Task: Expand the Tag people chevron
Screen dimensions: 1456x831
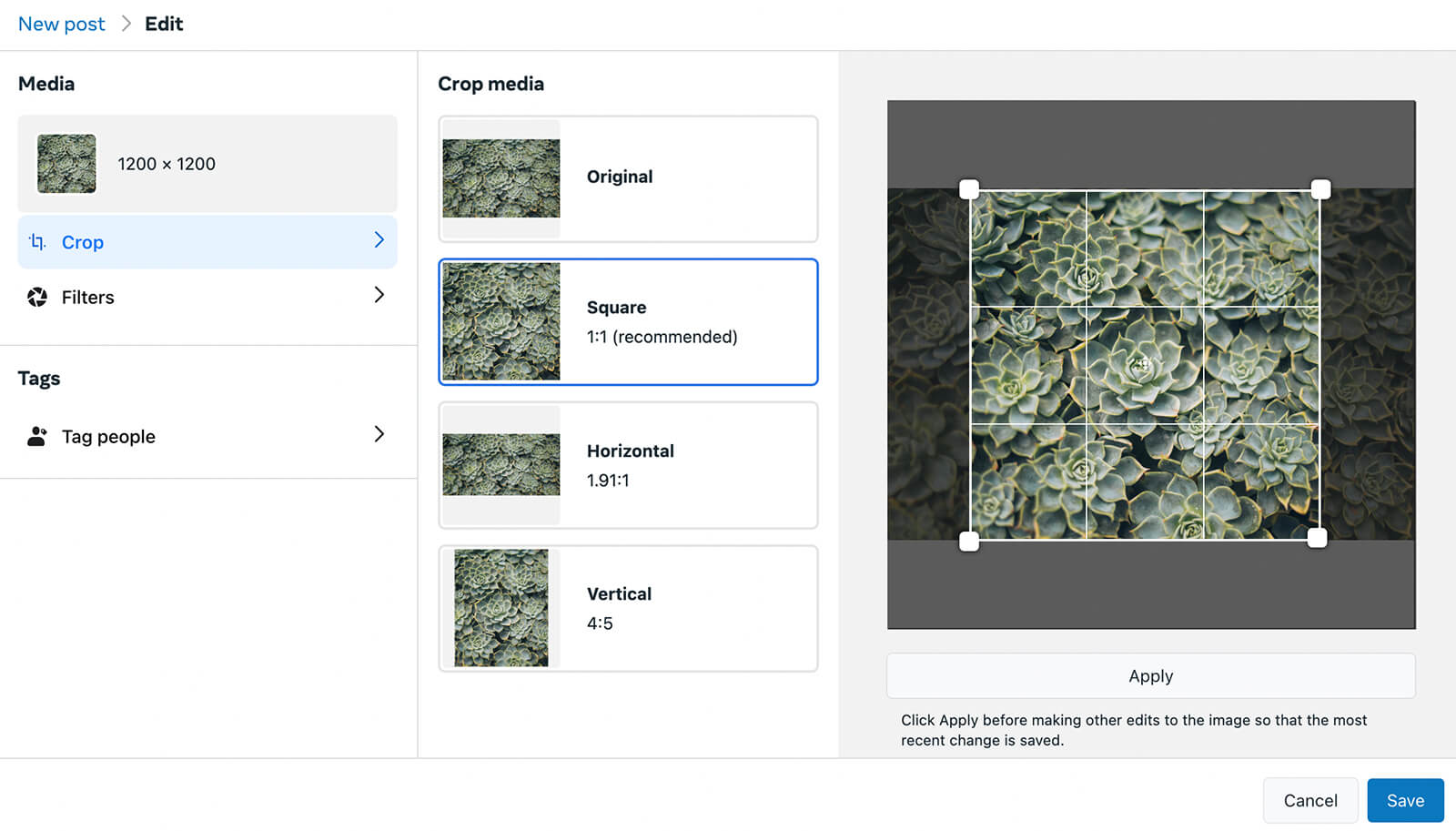Action: click(379, 434)
